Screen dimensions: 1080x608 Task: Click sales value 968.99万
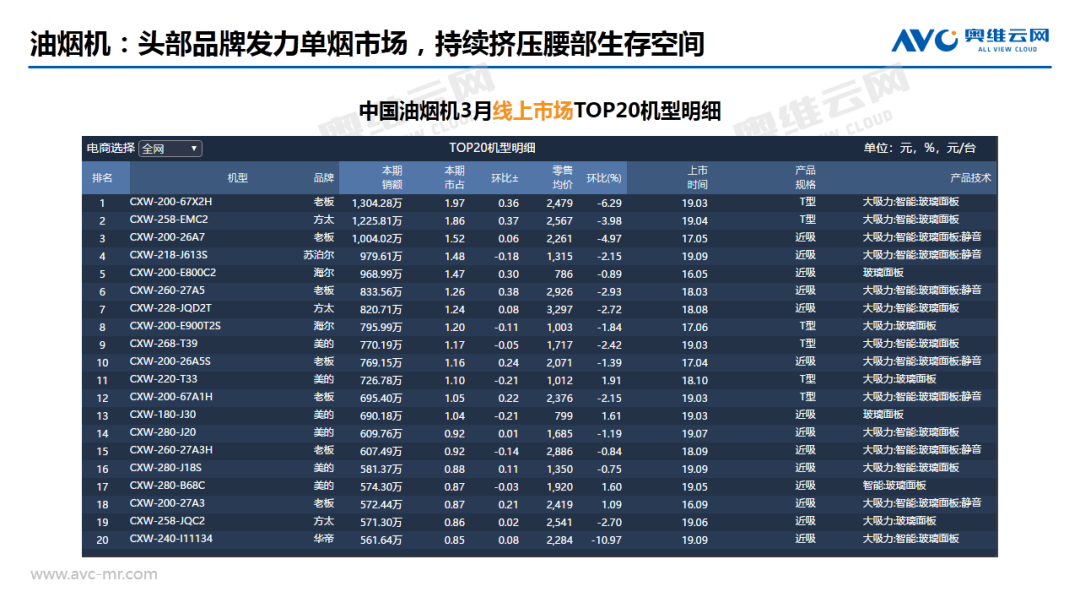point(381,274)
